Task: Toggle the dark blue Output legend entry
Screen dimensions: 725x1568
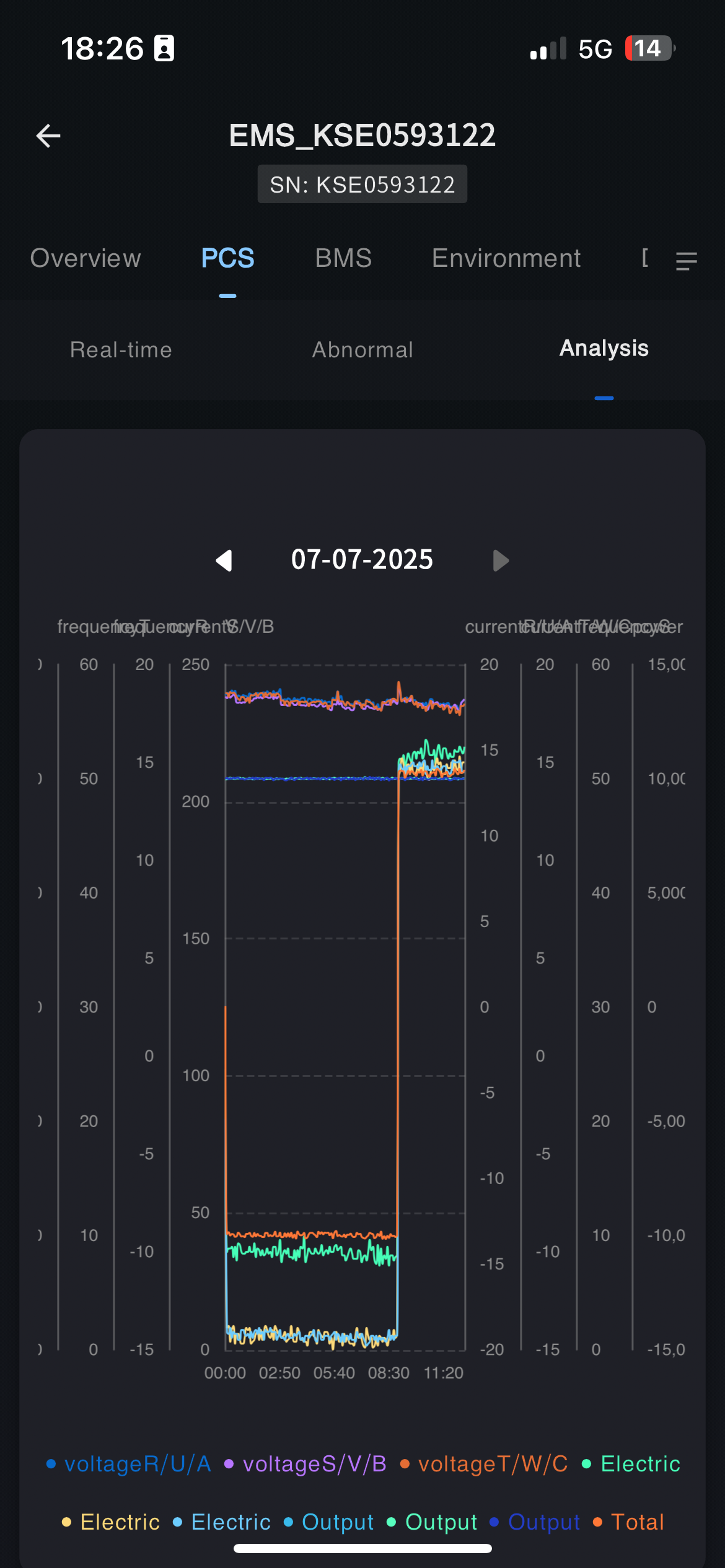Action: coord(535,1522)
